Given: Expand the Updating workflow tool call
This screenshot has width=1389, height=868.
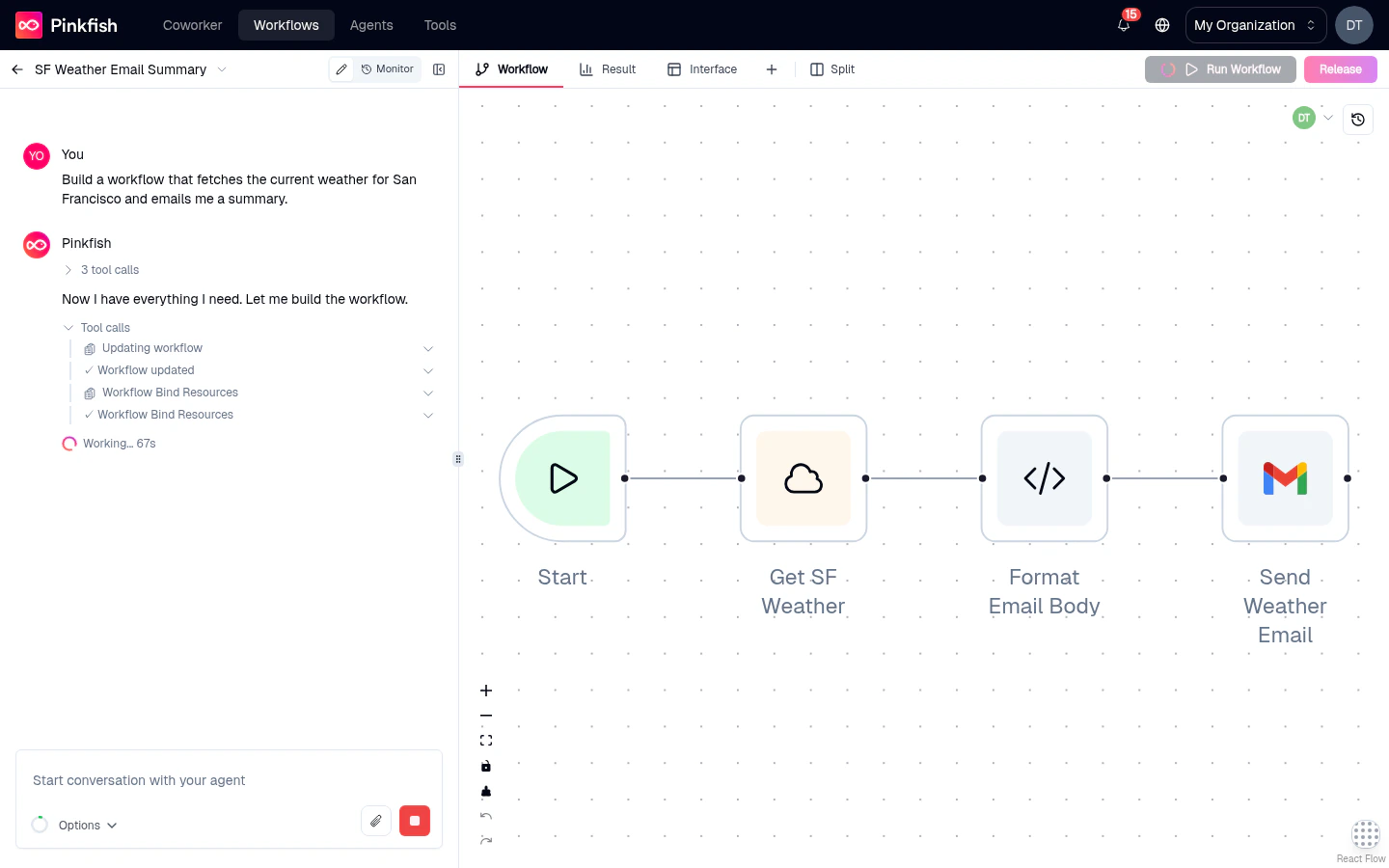Looking at the screenshot, I should point(428,348).
